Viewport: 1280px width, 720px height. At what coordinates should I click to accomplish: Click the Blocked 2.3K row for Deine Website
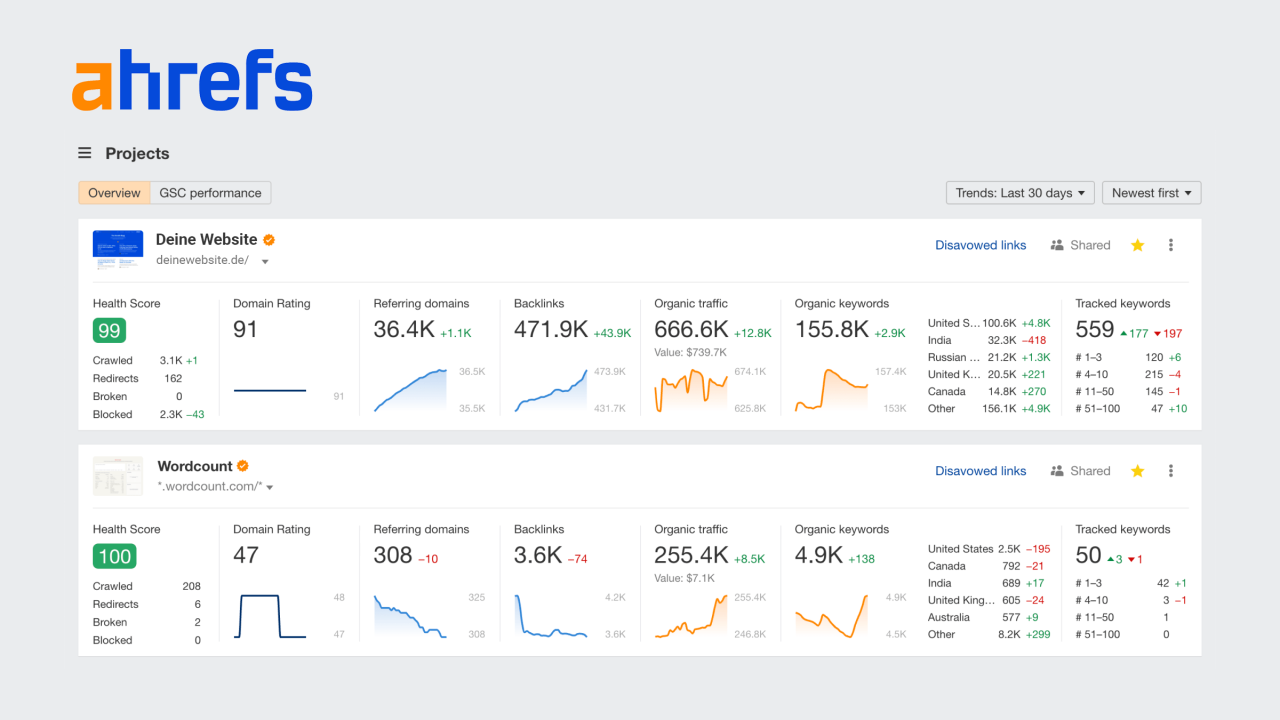click(148, 414)
